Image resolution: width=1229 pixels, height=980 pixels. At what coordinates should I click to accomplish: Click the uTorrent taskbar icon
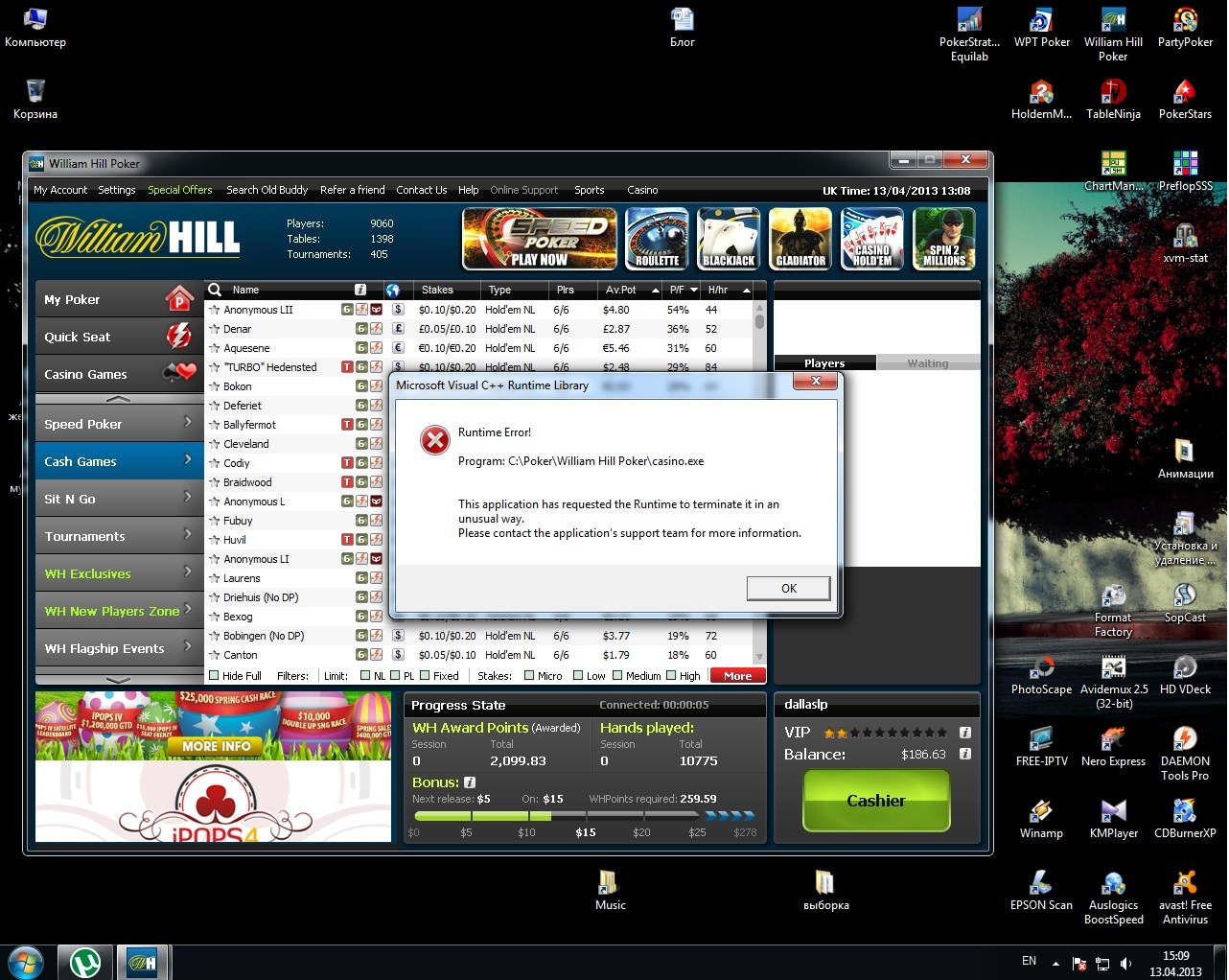tap(86, 962)
